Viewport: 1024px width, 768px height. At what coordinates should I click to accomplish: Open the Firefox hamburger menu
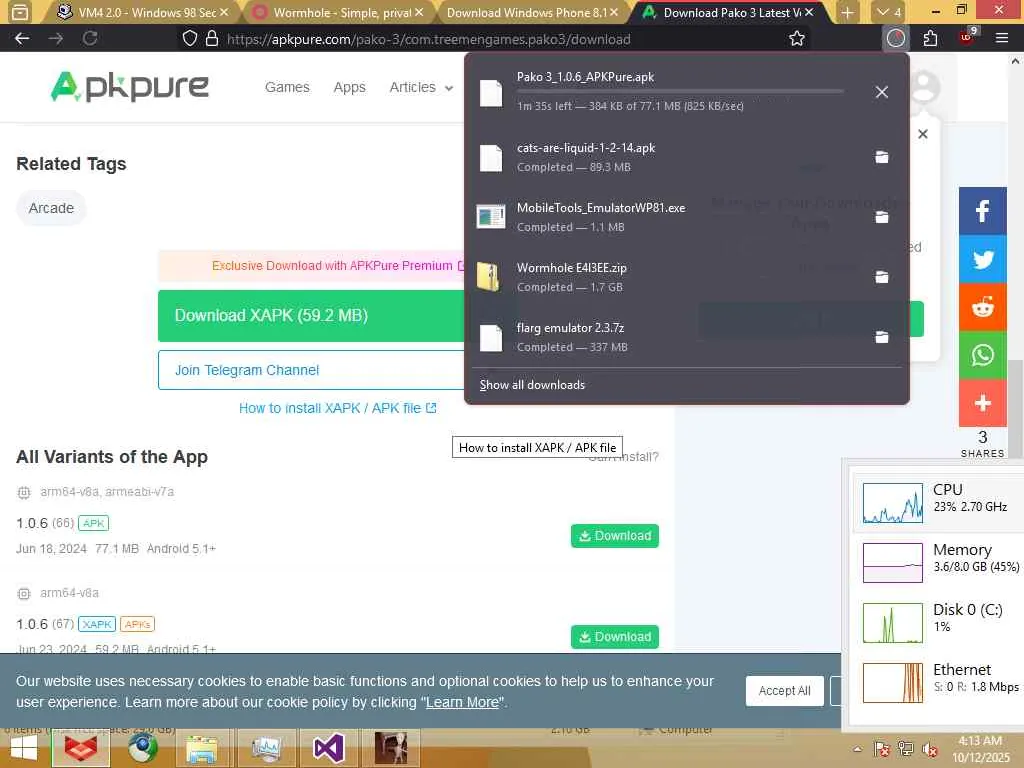point(1002,39)
